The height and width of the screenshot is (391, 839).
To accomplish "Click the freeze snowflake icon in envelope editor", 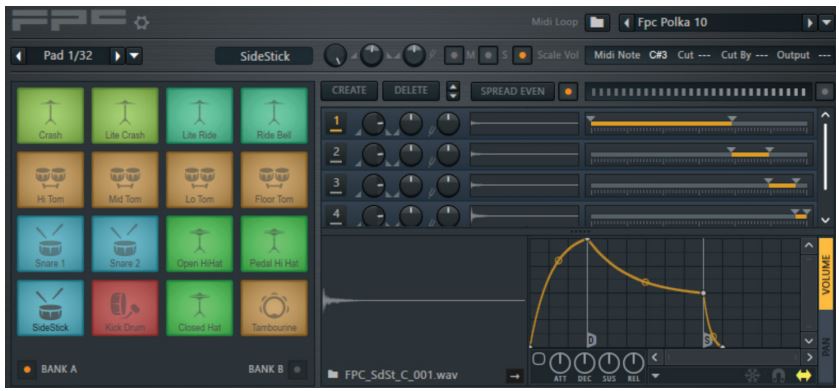I will [x=752, y=376].
